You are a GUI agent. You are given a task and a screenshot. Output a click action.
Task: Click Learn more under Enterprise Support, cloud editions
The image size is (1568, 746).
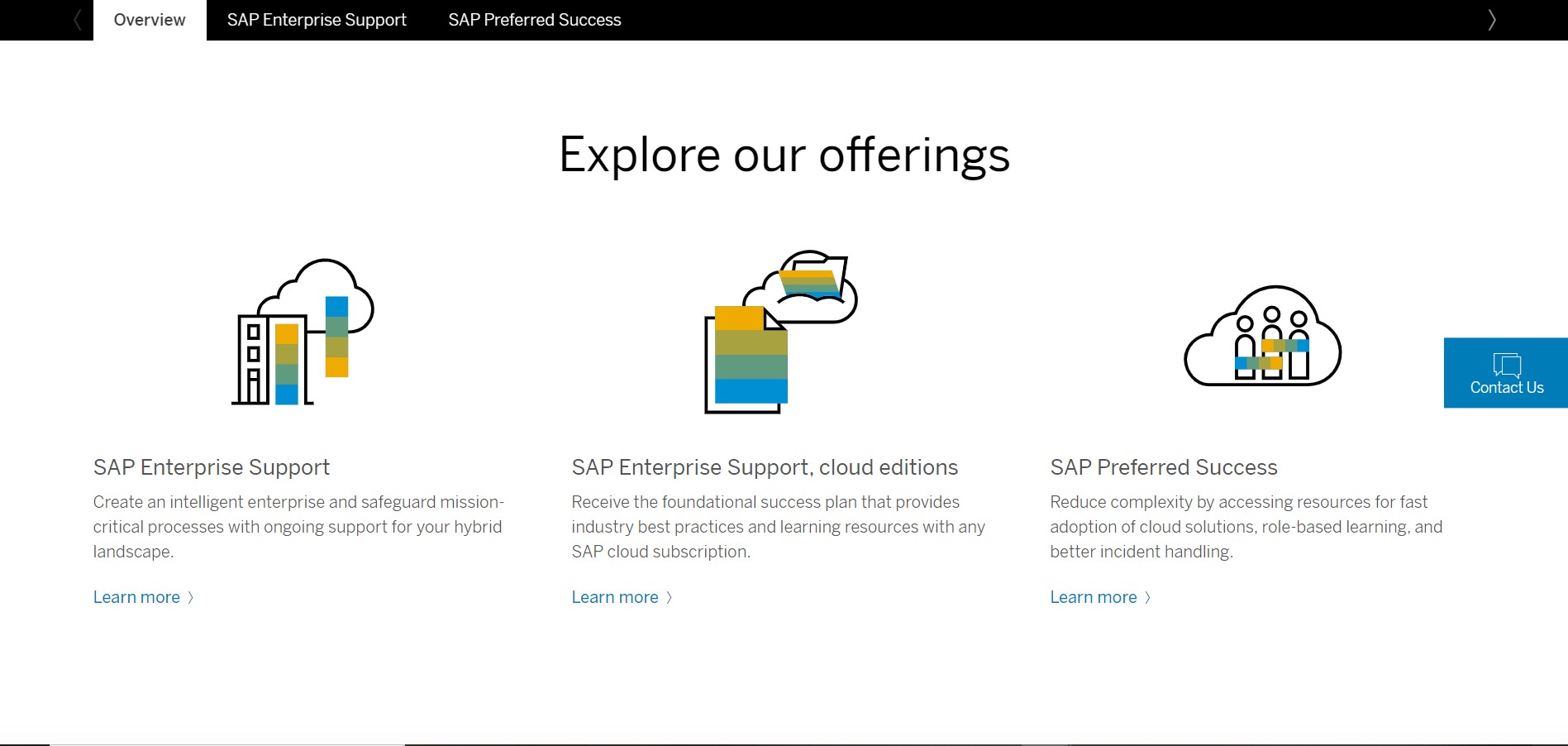point(622,597)
